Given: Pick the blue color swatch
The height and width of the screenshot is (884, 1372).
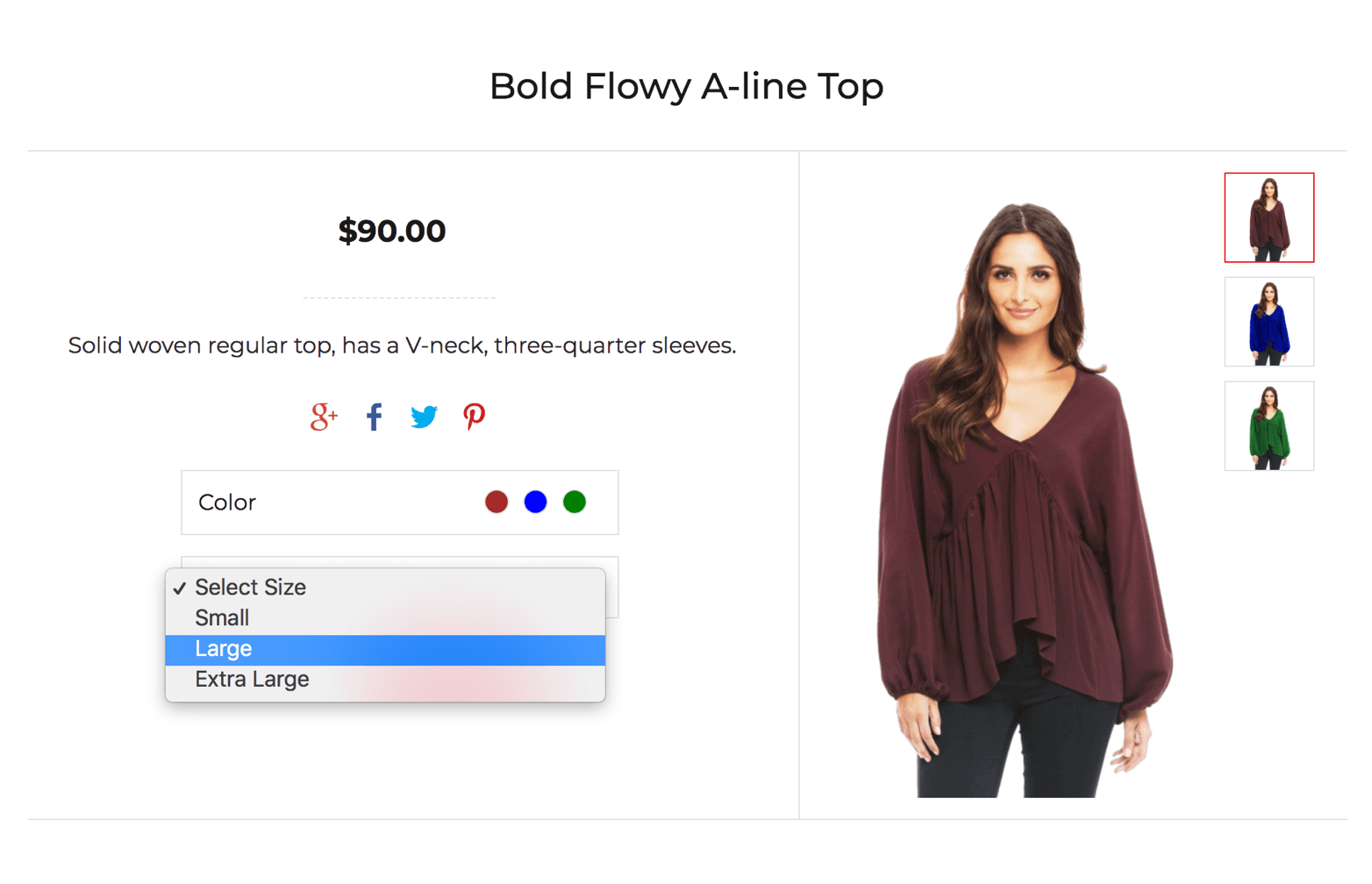Looking at the screenshot, I should click(535, 502).
